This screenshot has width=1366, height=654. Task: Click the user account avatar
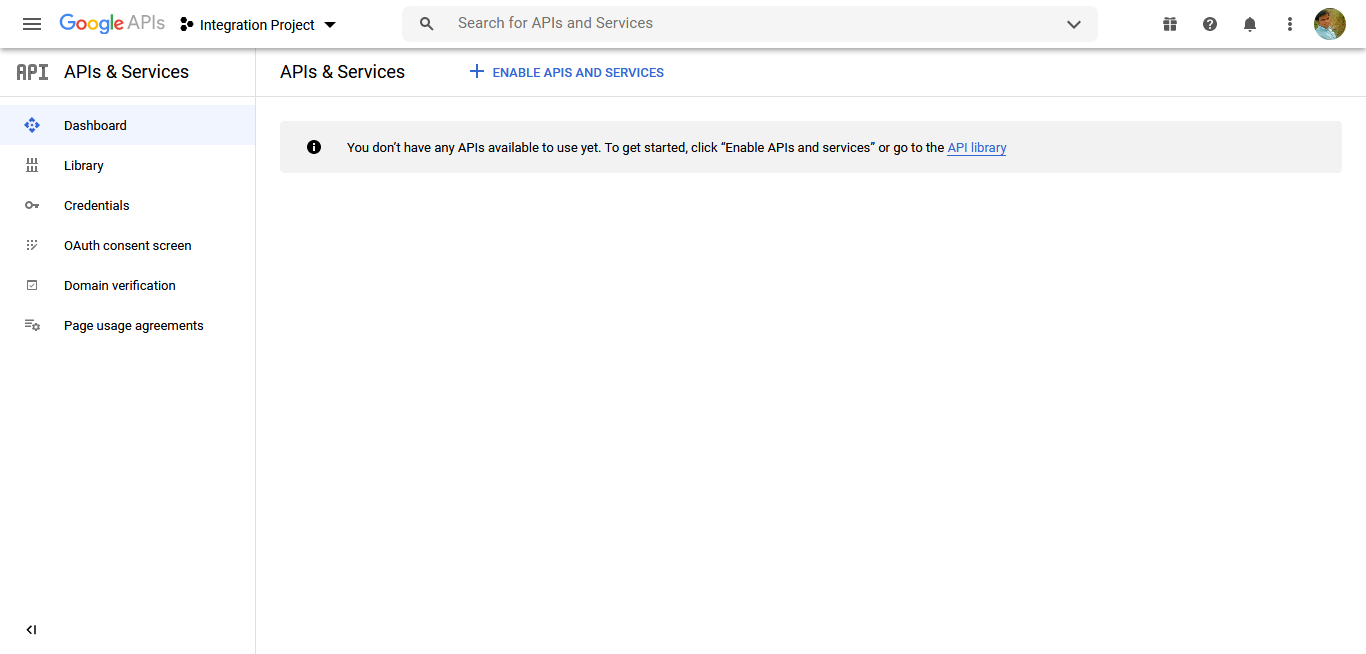pos(1330,24)
